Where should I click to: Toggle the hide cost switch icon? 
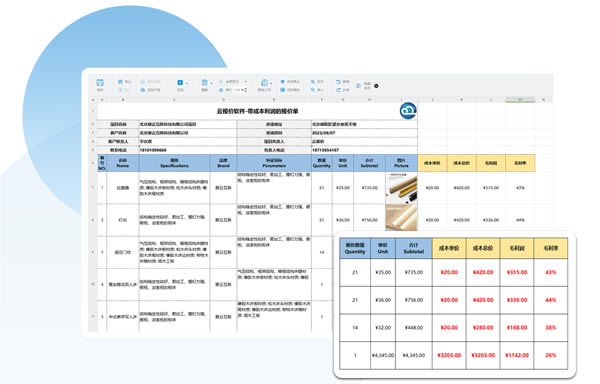(x=359, y=86)
